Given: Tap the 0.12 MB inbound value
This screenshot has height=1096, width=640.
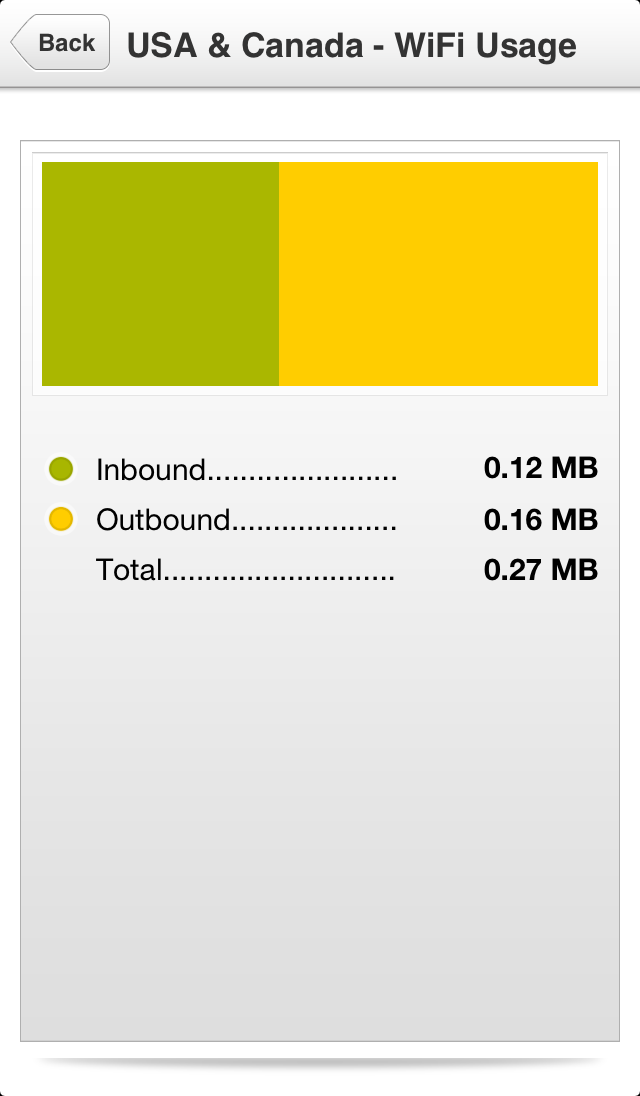Looking at the screenshot, I should [540, 468].
